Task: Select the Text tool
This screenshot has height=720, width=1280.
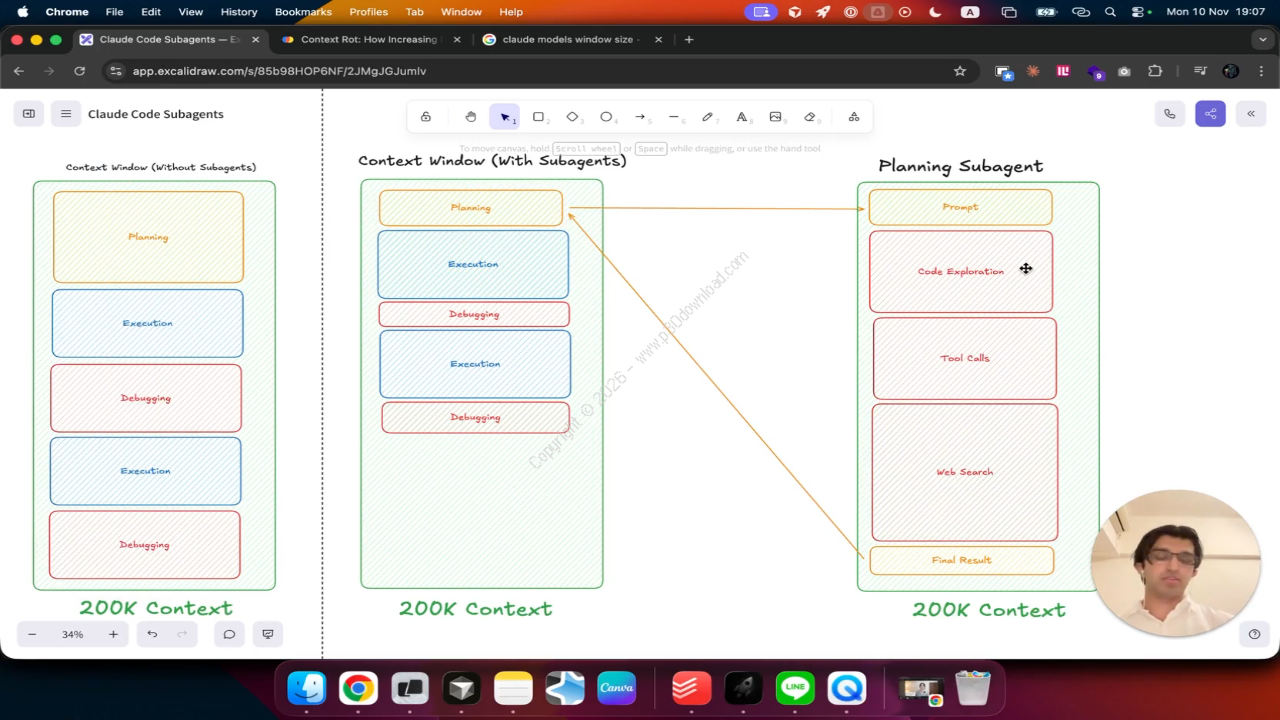Action: [742, 117]
